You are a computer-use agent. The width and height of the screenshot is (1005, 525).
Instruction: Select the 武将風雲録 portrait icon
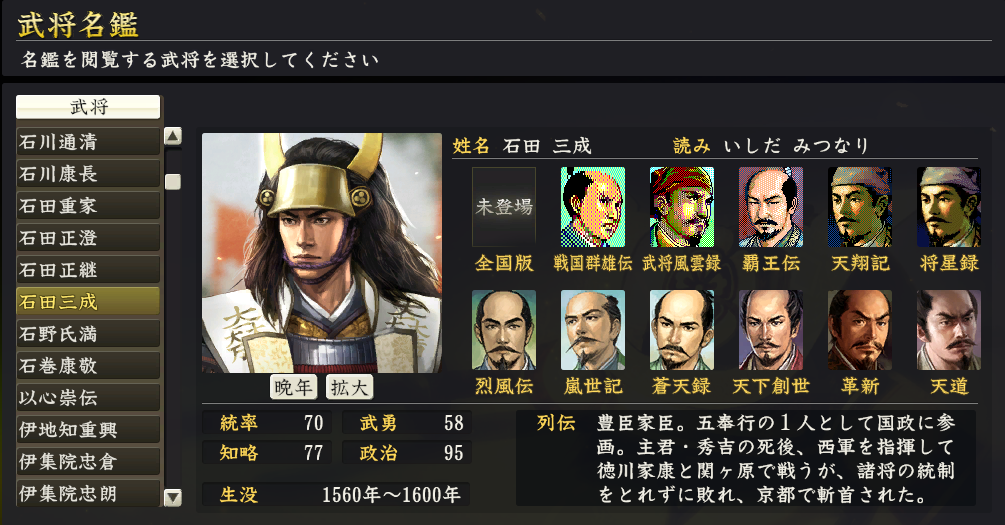(x=682, y=207)
